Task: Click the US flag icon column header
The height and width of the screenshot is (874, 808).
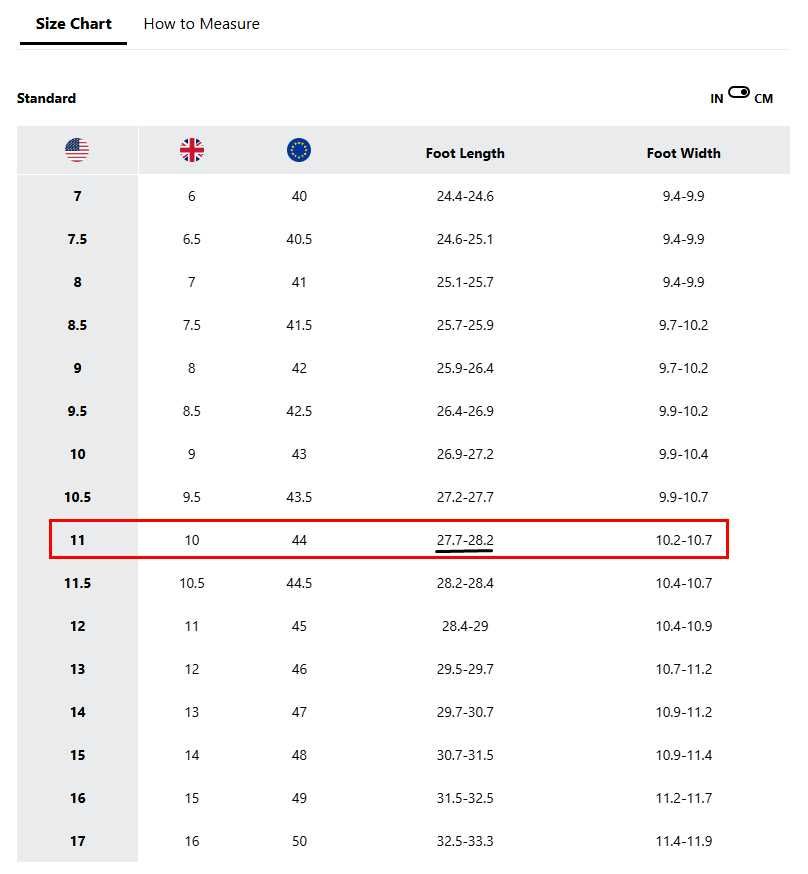Action: click(77, 150)
